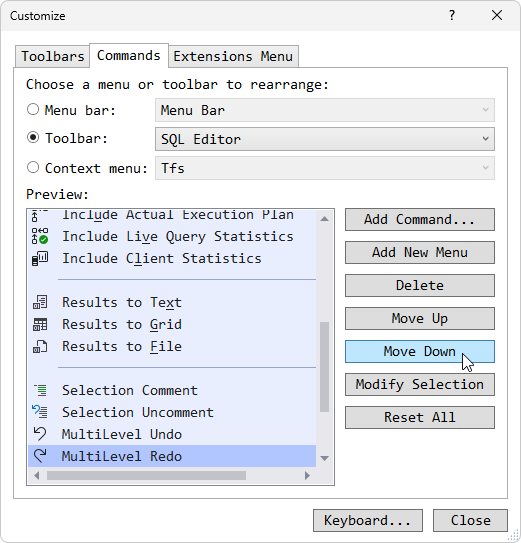The width and height of the screenshot is (521, 543).
Task: Click the preview list scroll-down arrow
Action: (x=325, y=458)
